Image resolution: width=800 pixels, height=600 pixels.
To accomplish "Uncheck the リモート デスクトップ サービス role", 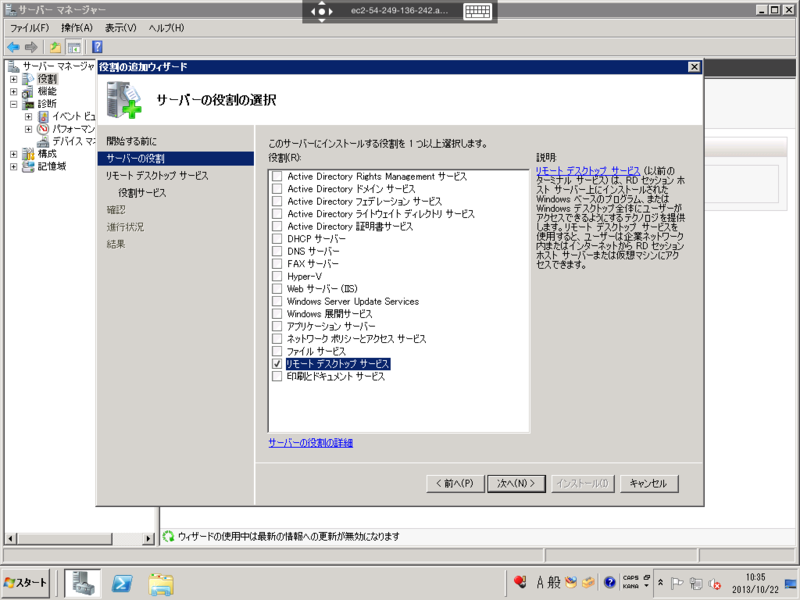I will point(277,364).
